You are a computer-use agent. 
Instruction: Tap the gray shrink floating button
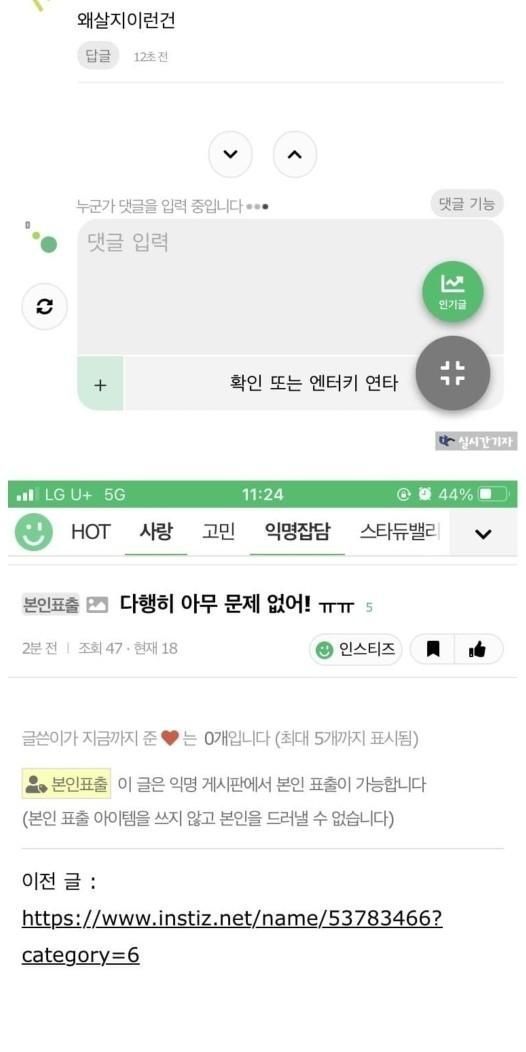click(x=453, y=372)
